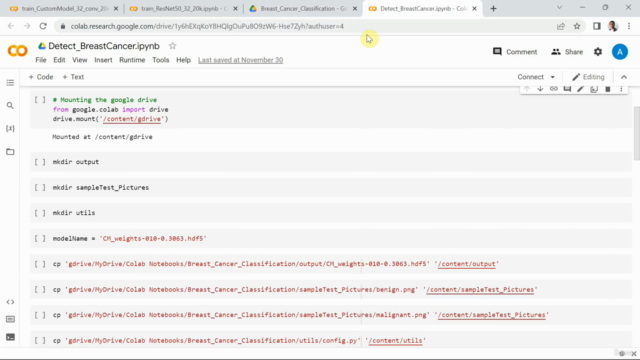Open the Tools menu
Viewport: 640px width, 360px height.
point(160,60)
